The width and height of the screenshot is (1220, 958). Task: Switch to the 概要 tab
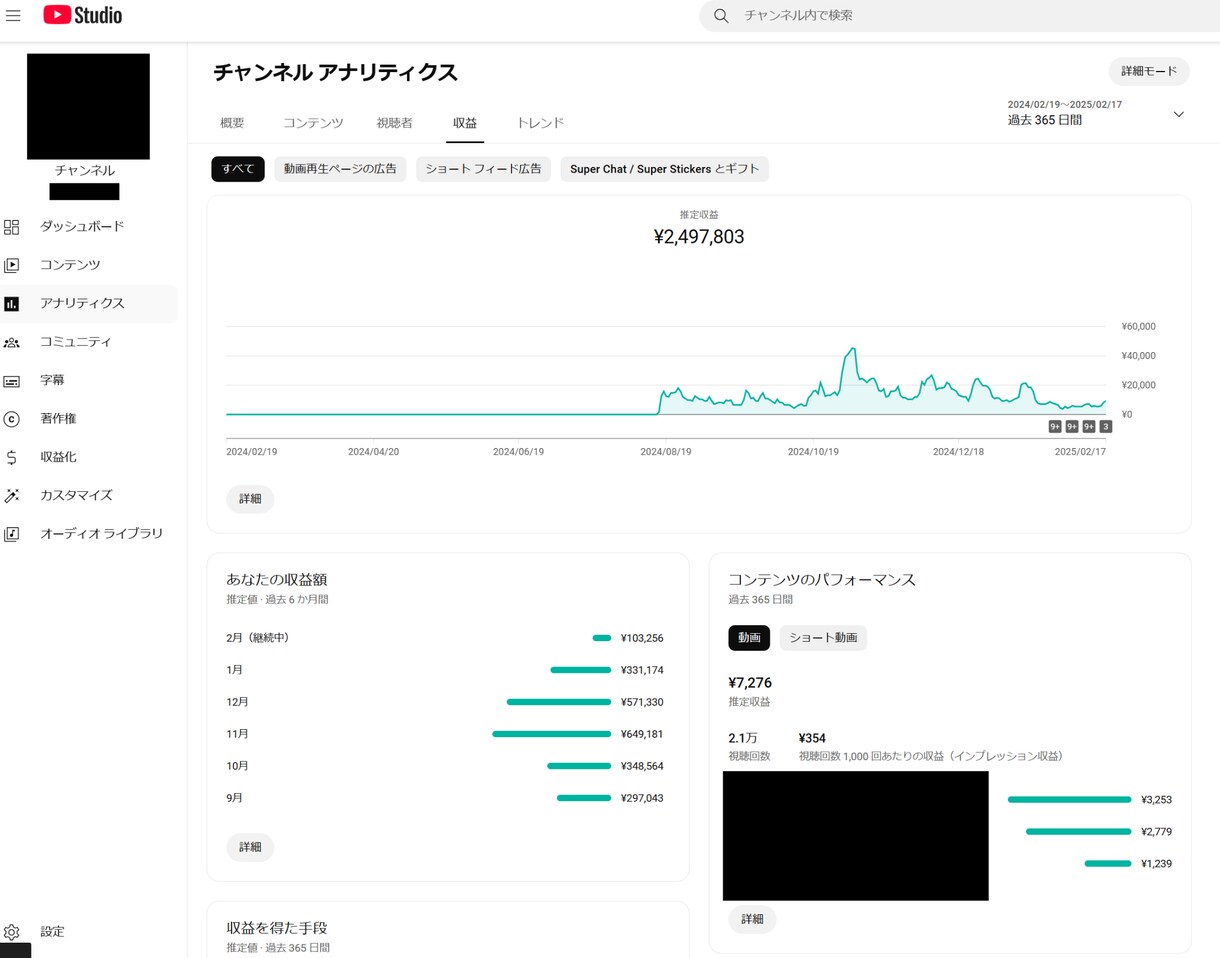[x=232, y=123]
